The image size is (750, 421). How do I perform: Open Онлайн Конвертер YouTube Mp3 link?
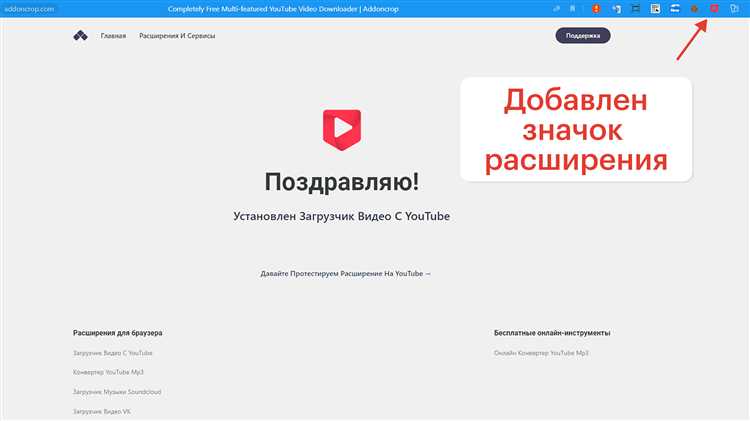[541, 353]
